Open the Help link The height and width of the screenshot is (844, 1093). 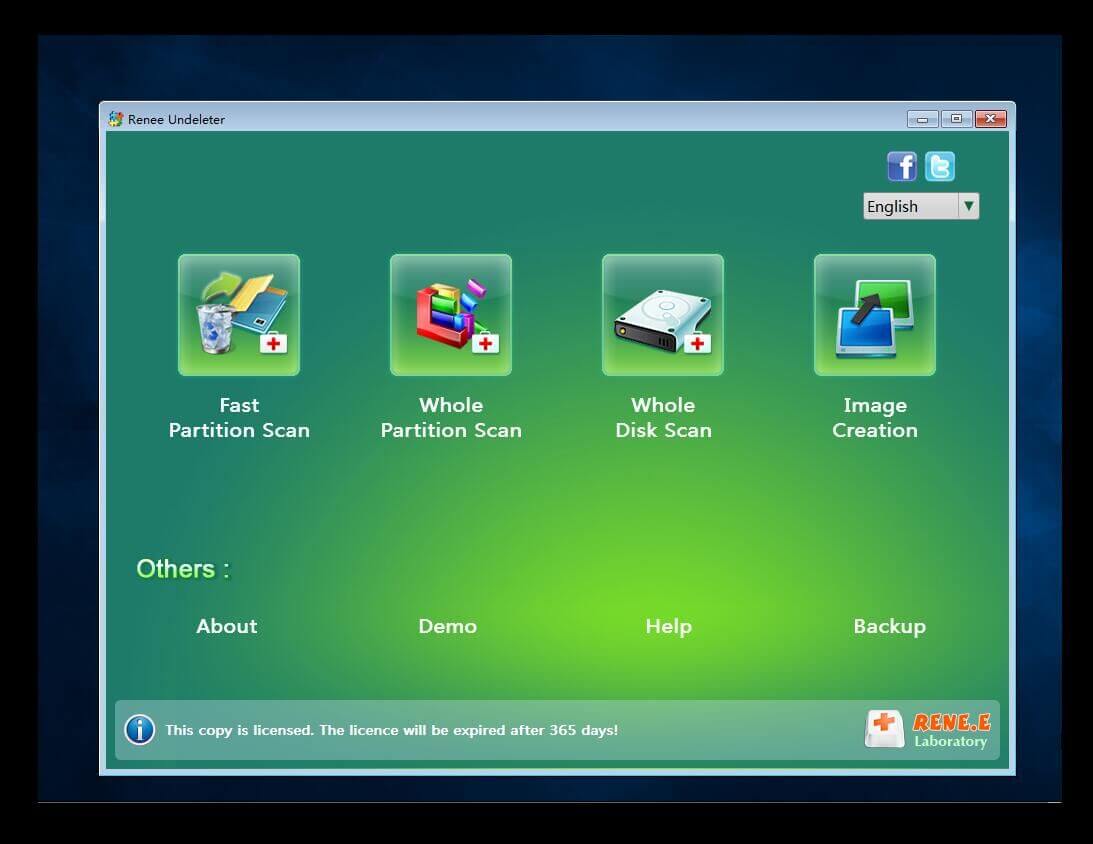668,627
